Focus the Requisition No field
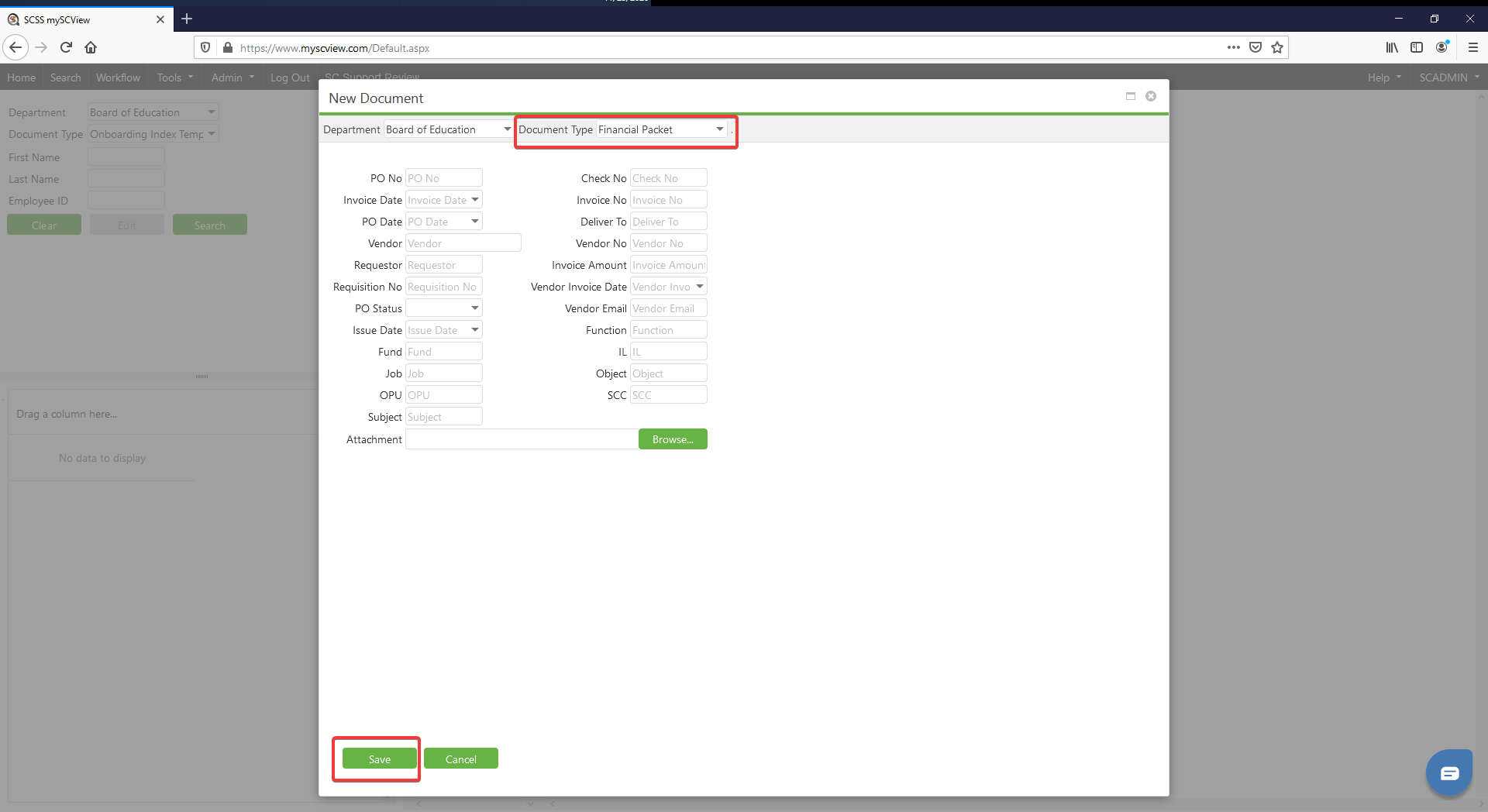The height and width of the screenshot is (812, 1488). point(444,287)
